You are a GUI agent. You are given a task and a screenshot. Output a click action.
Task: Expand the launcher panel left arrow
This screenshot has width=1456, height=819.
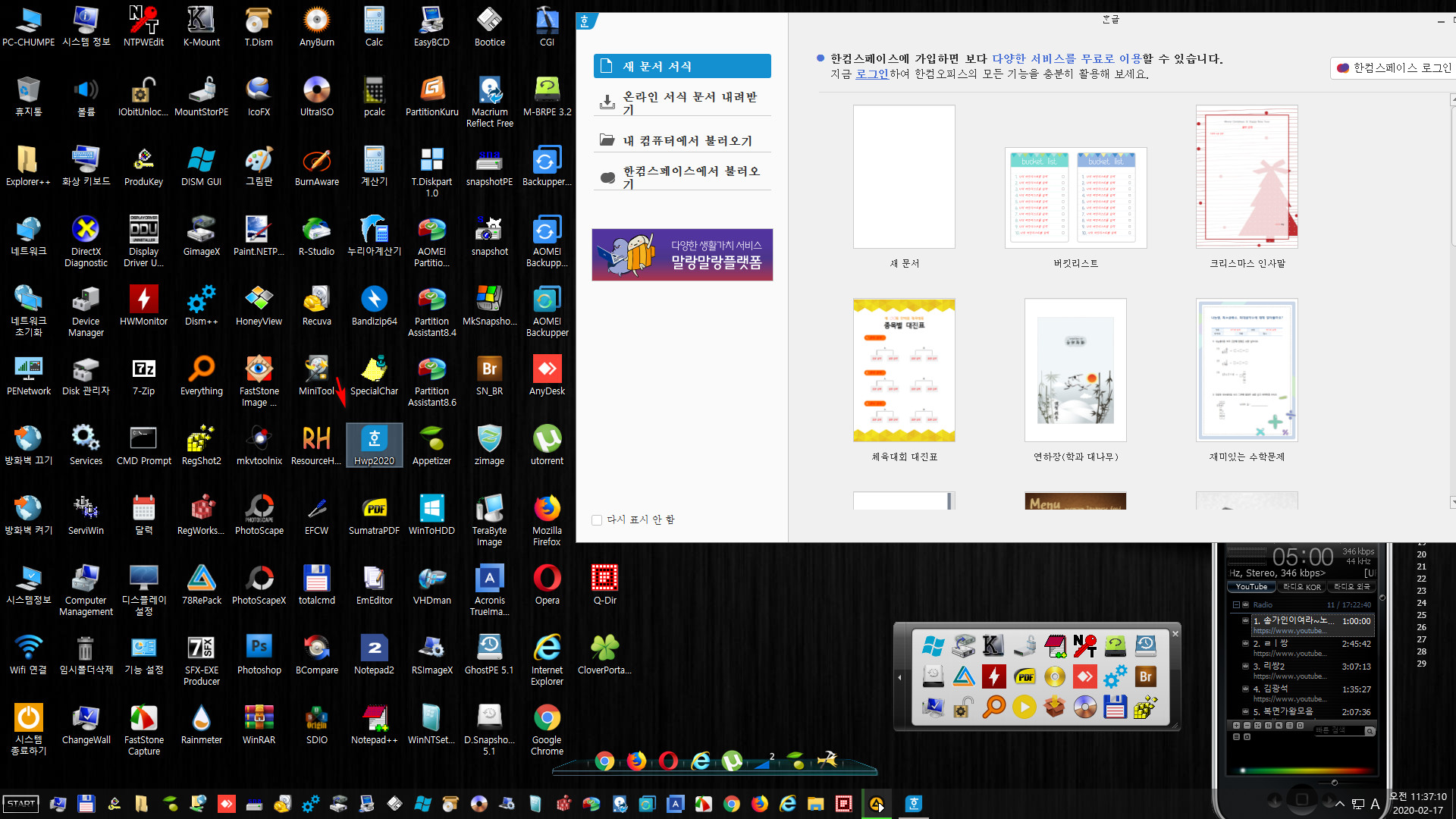point(900,677)
